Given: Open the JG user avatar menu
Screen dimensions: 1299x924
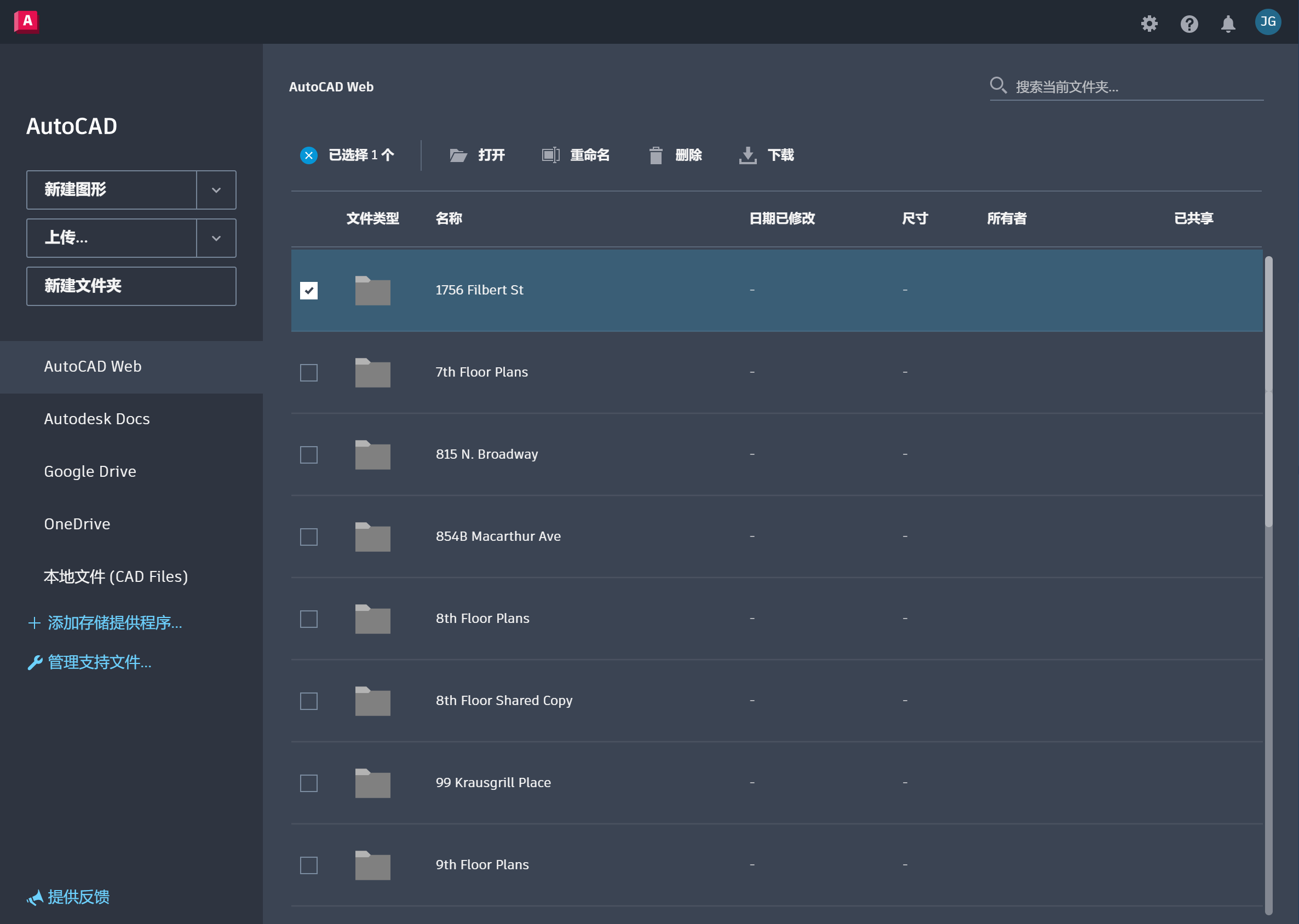Looking at the screenshot, I should click(x=1268, y=22).
